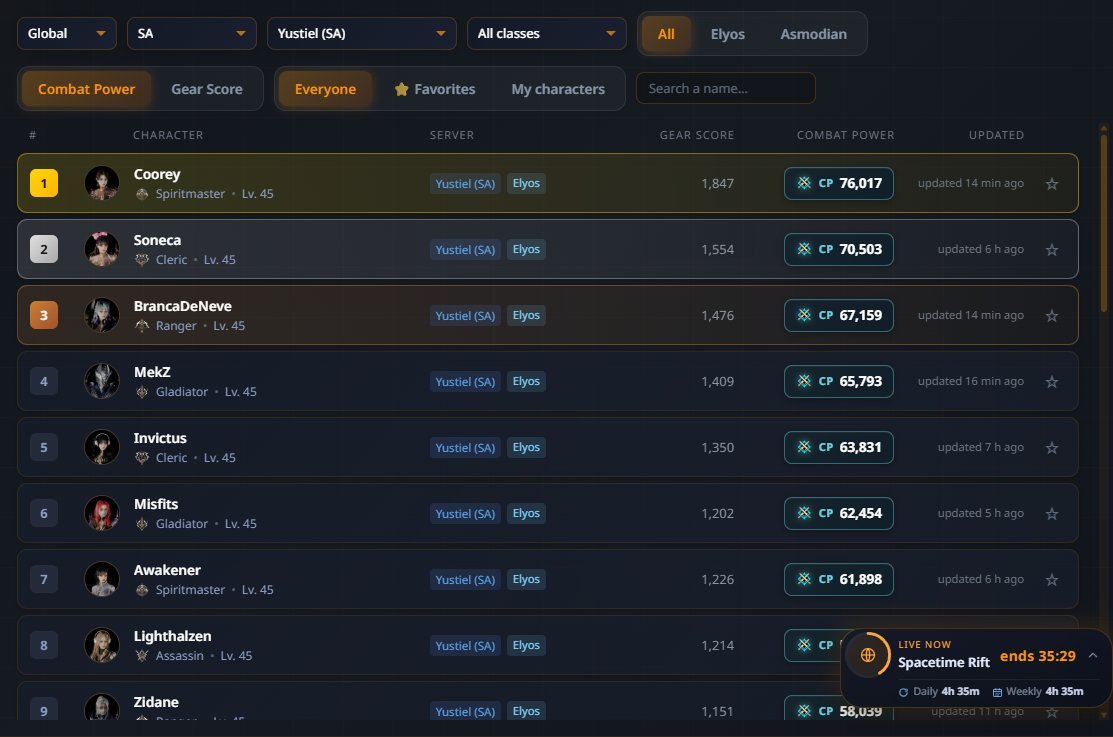Click the Daily reset timer icon
The image size is (1113, 737).
click(904, 692)
